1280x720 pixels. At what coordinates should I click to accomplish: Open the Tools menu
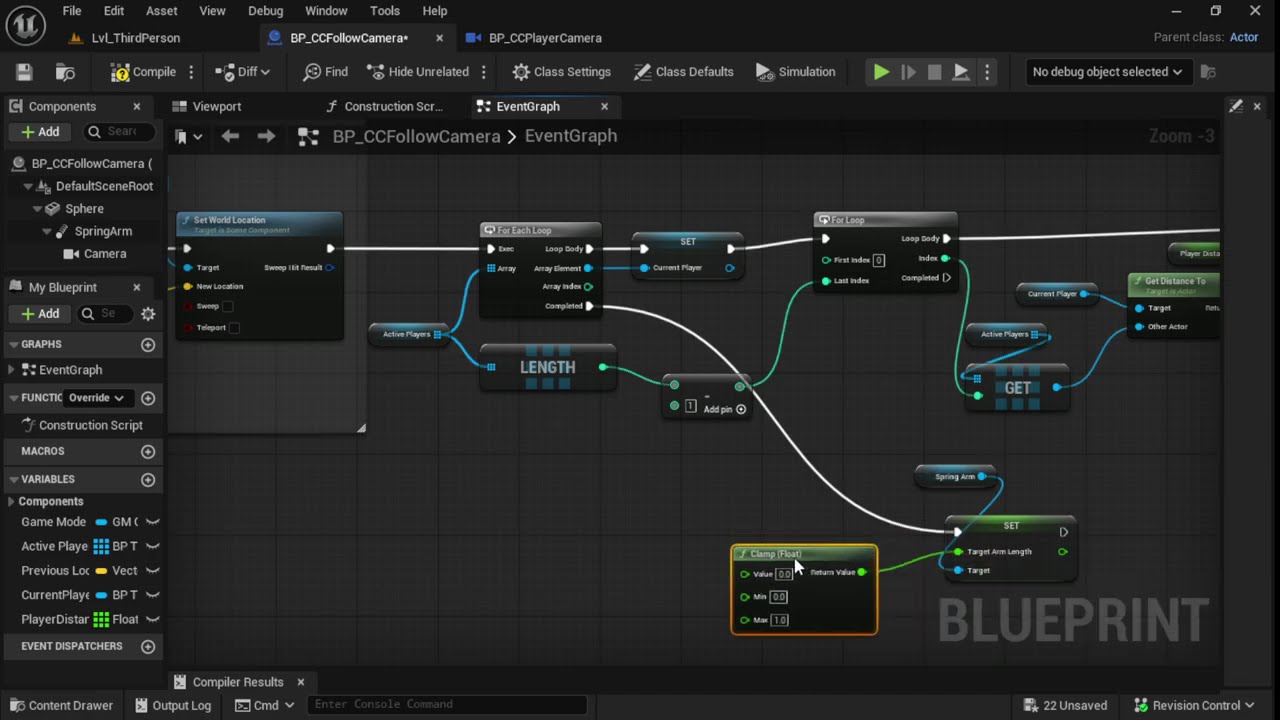coord(385,11)
